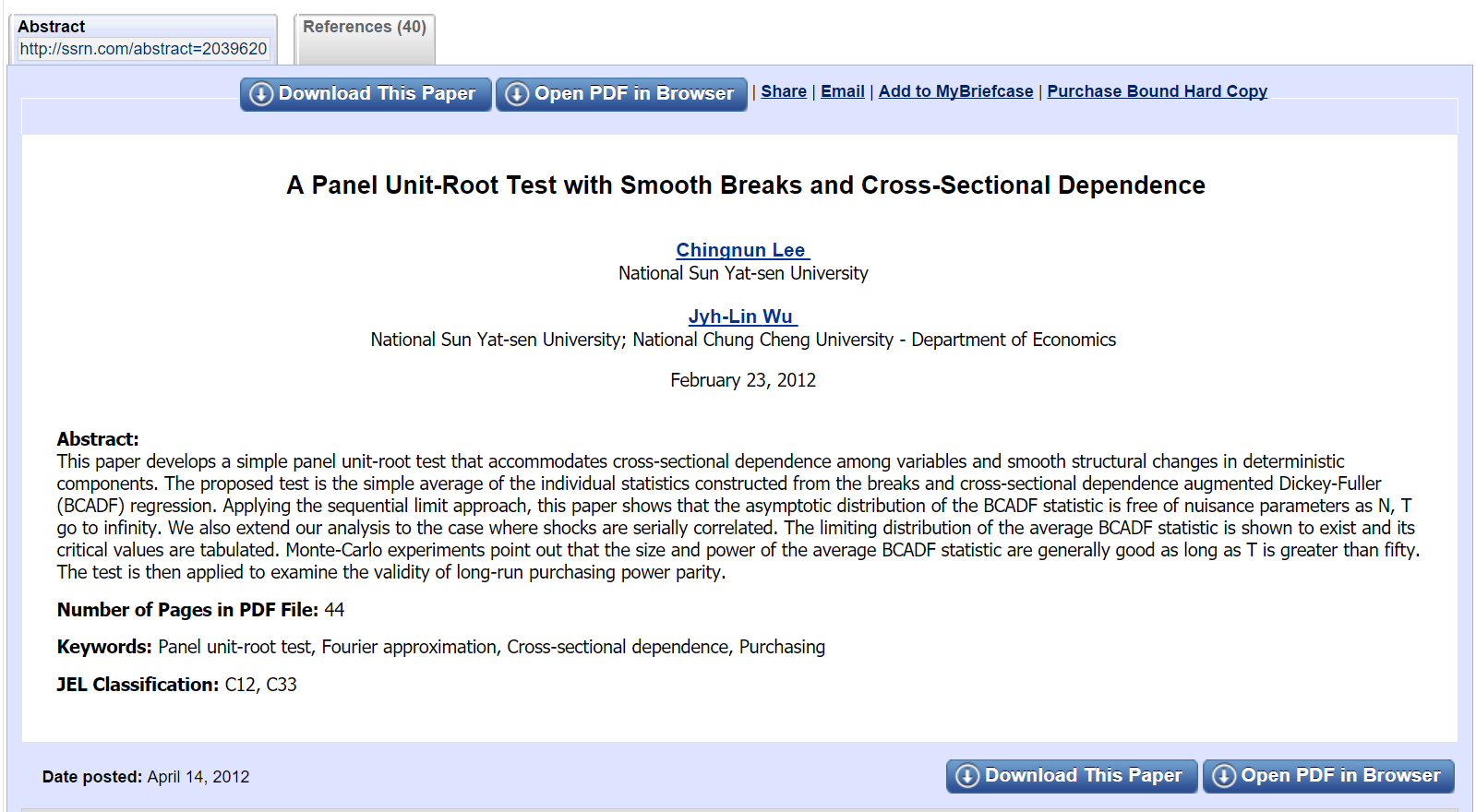Viewport: 1476px width, 812px height.
Task: Click the Email link
Action: [x=843, y=91]
